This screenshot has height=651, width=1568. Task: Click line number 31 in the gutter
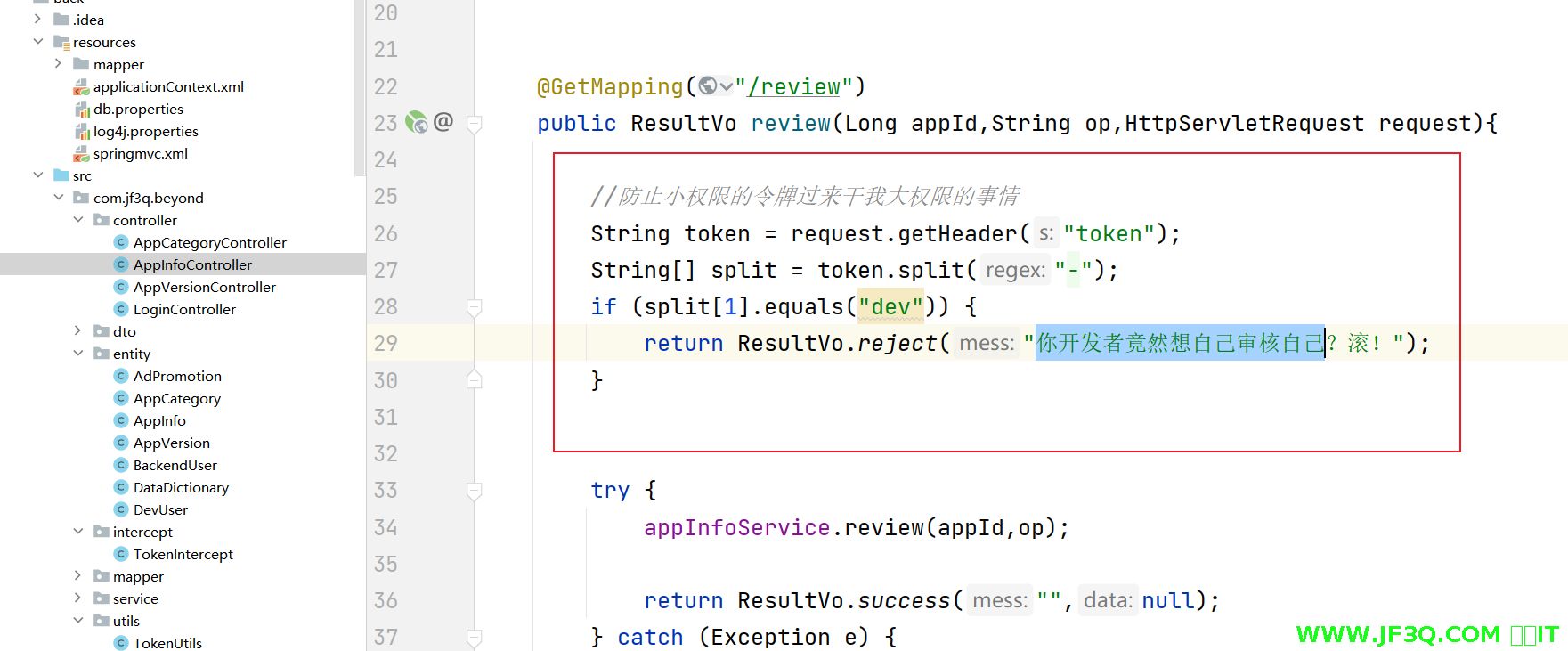386,417
